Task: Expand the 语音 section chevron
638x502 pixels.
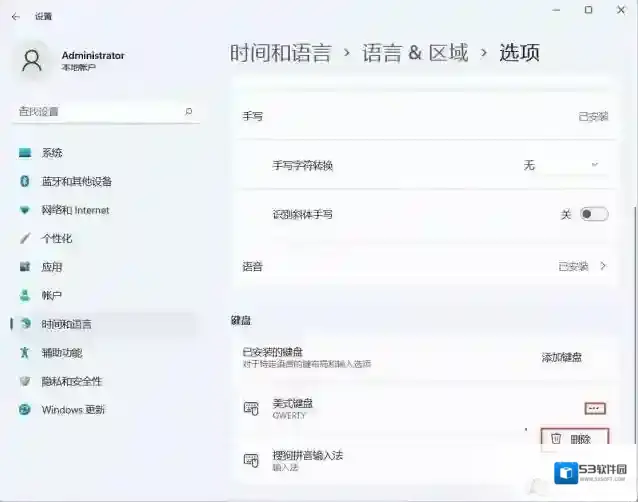Action: point(603,267)
